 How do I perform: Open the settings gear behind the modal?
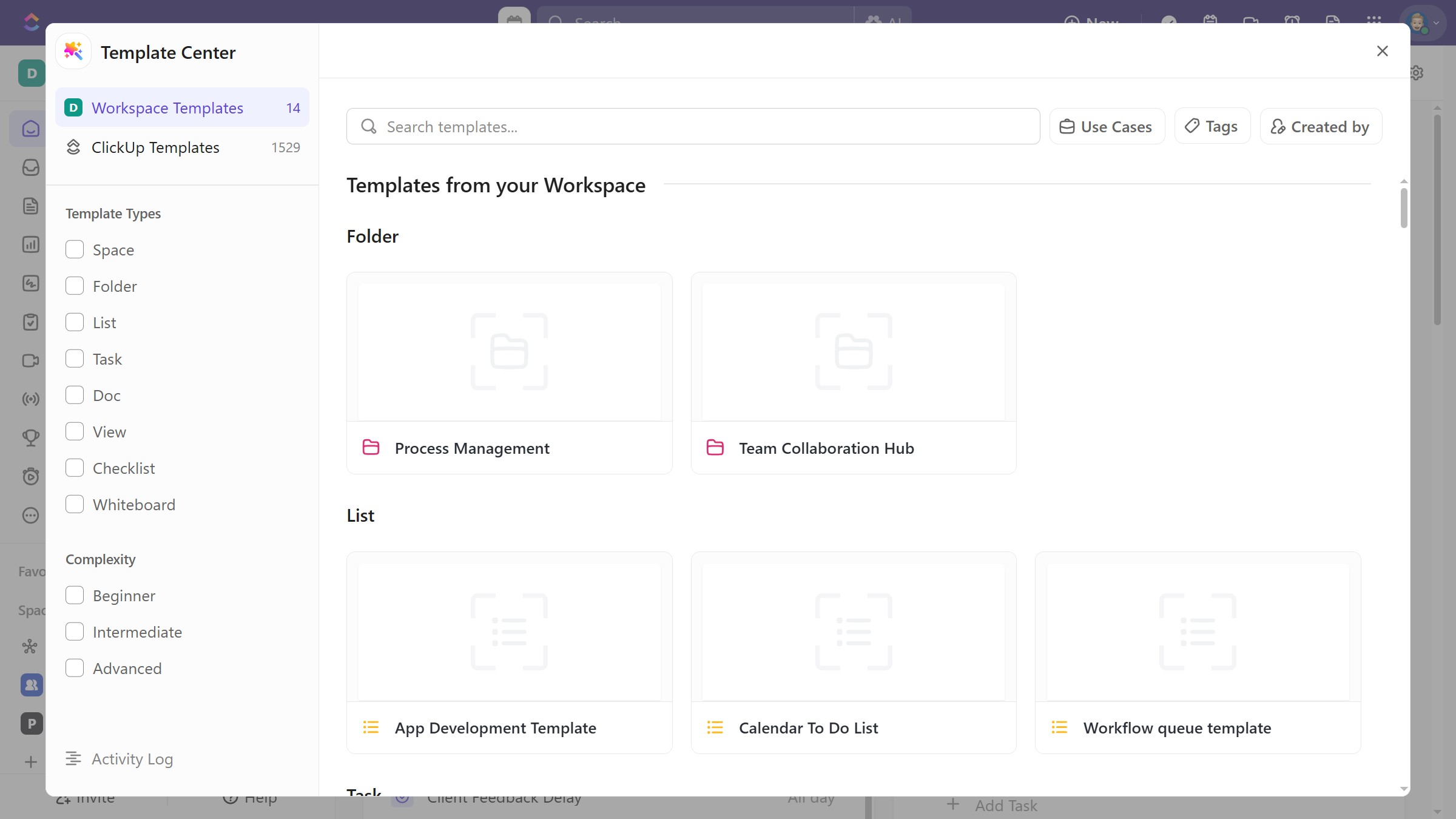coord(1417,73)
